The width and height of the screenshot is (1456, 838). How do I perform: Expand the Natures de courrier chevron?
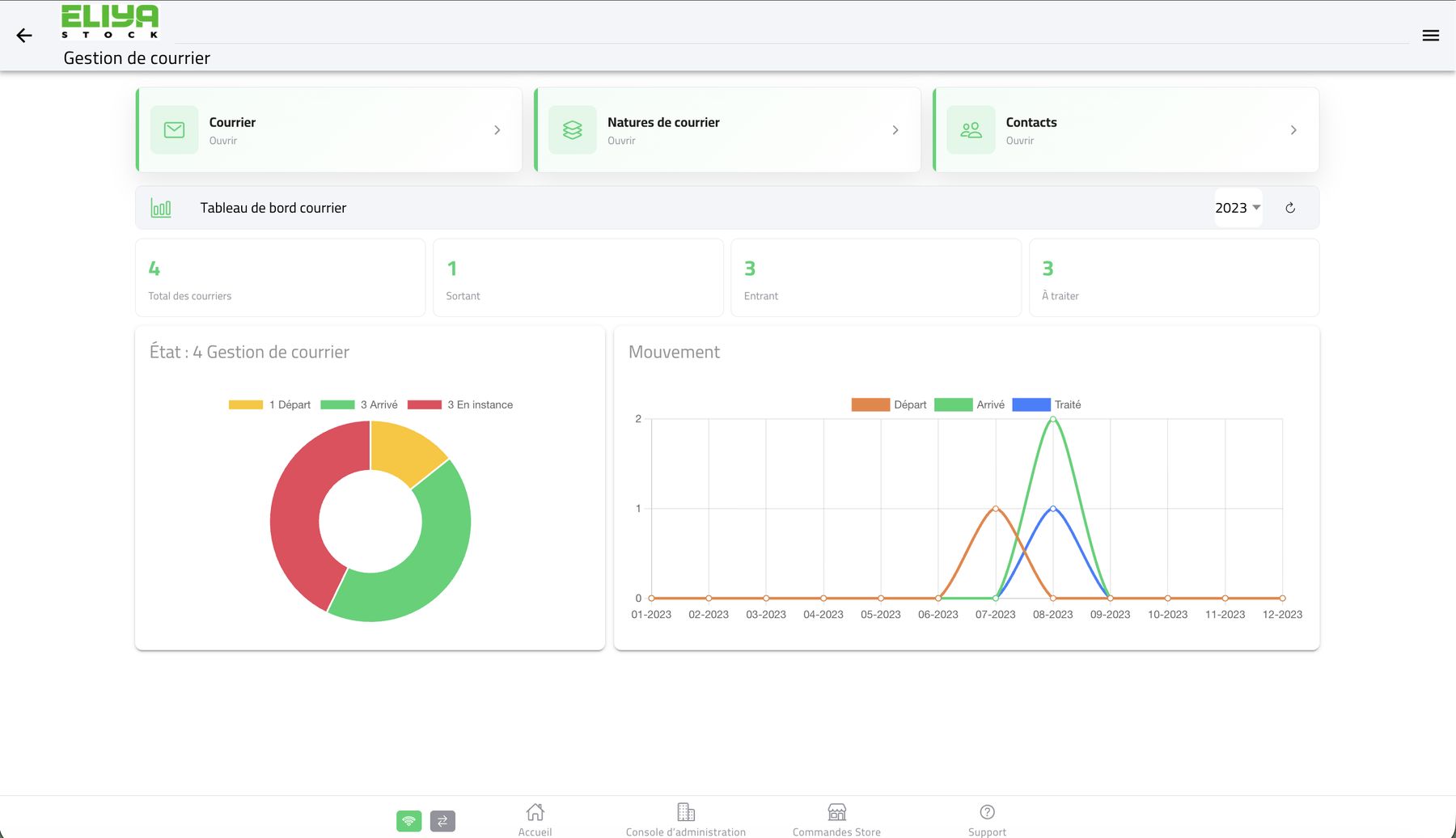(x=895, y=129)
